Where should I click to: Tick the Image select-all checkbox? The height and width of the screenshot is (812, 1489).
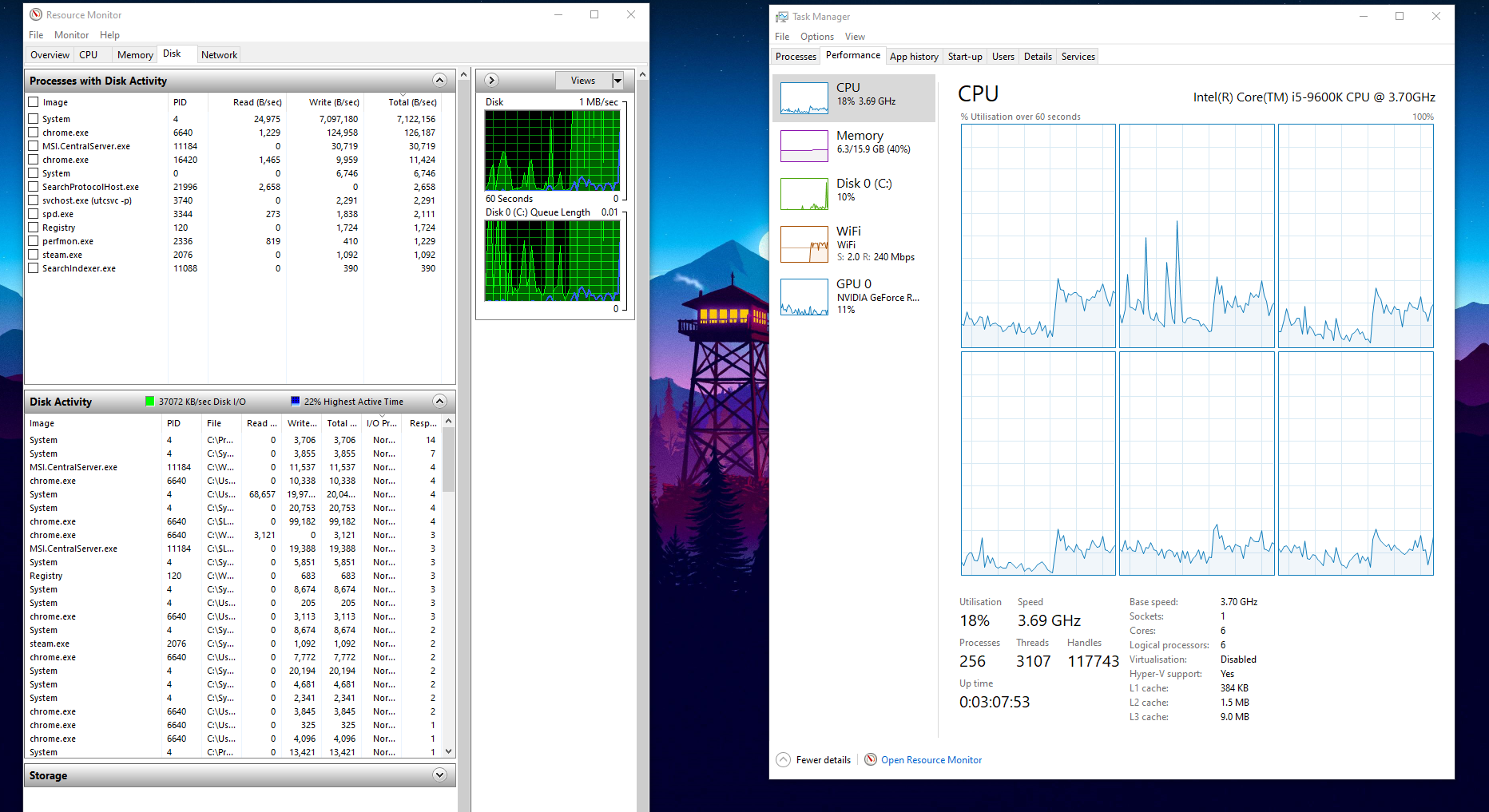[34, 102]
